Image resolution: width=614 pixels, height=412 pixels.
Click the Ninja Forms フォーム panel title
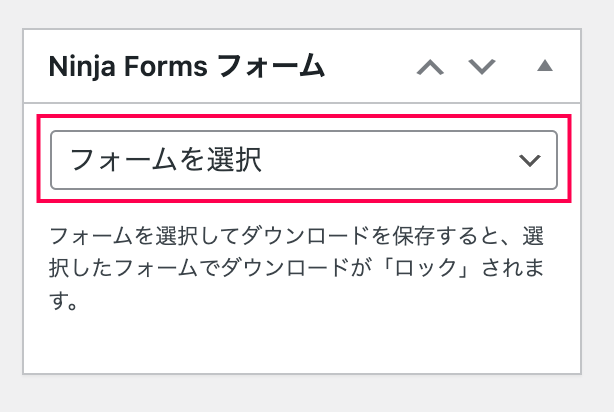click(187, 66)
